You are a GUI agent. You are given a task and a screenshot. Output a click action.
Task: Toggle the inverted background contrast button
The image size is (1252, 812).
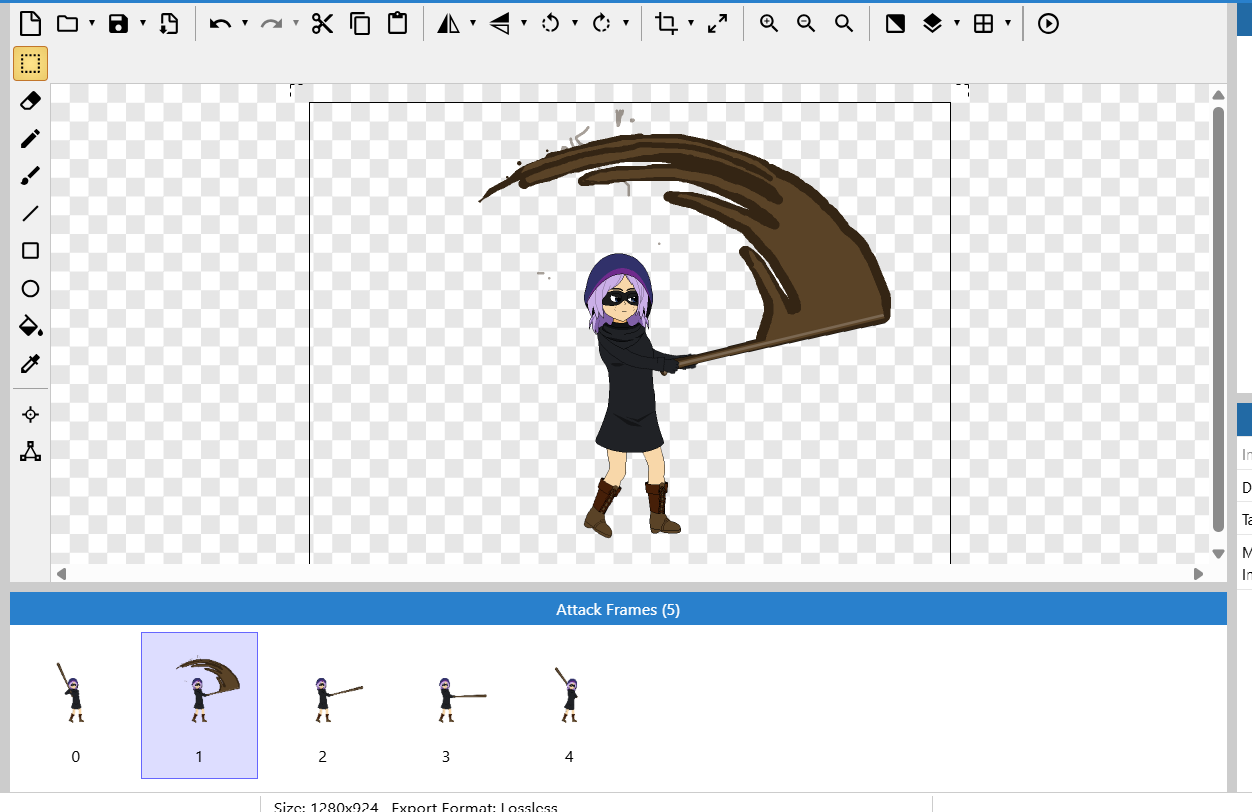tap(895, 23)
